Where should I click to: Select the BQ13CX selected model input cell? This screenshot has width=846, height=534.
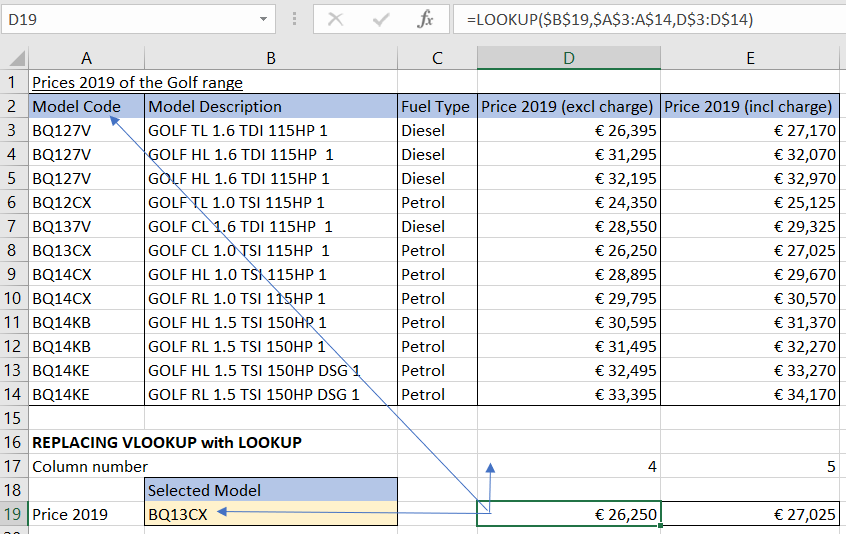(271, 514)
